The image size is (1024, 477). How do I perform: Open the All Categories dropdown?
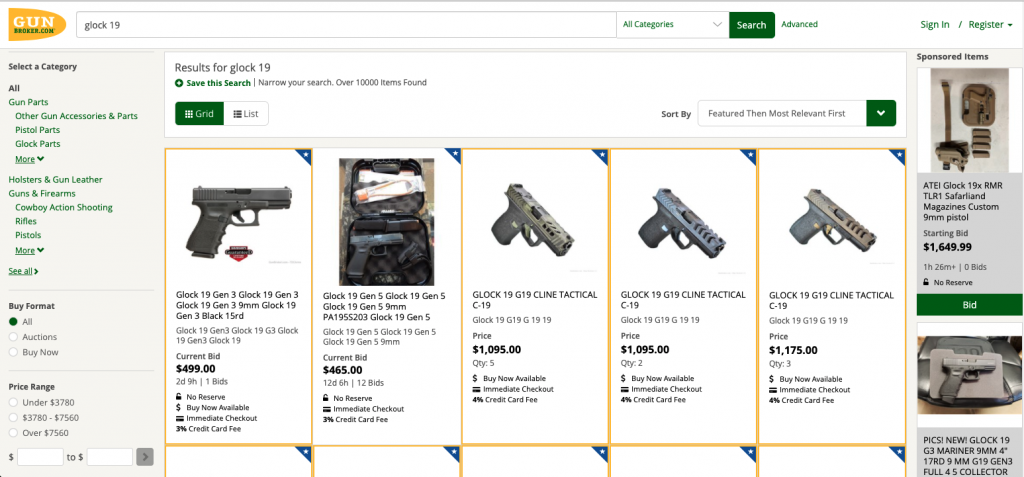673,25
